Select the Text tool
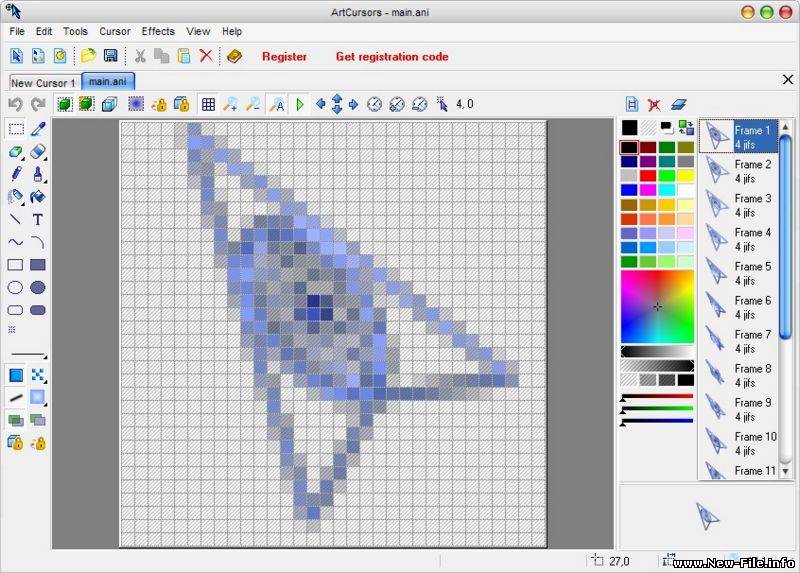 pos(38,219)
